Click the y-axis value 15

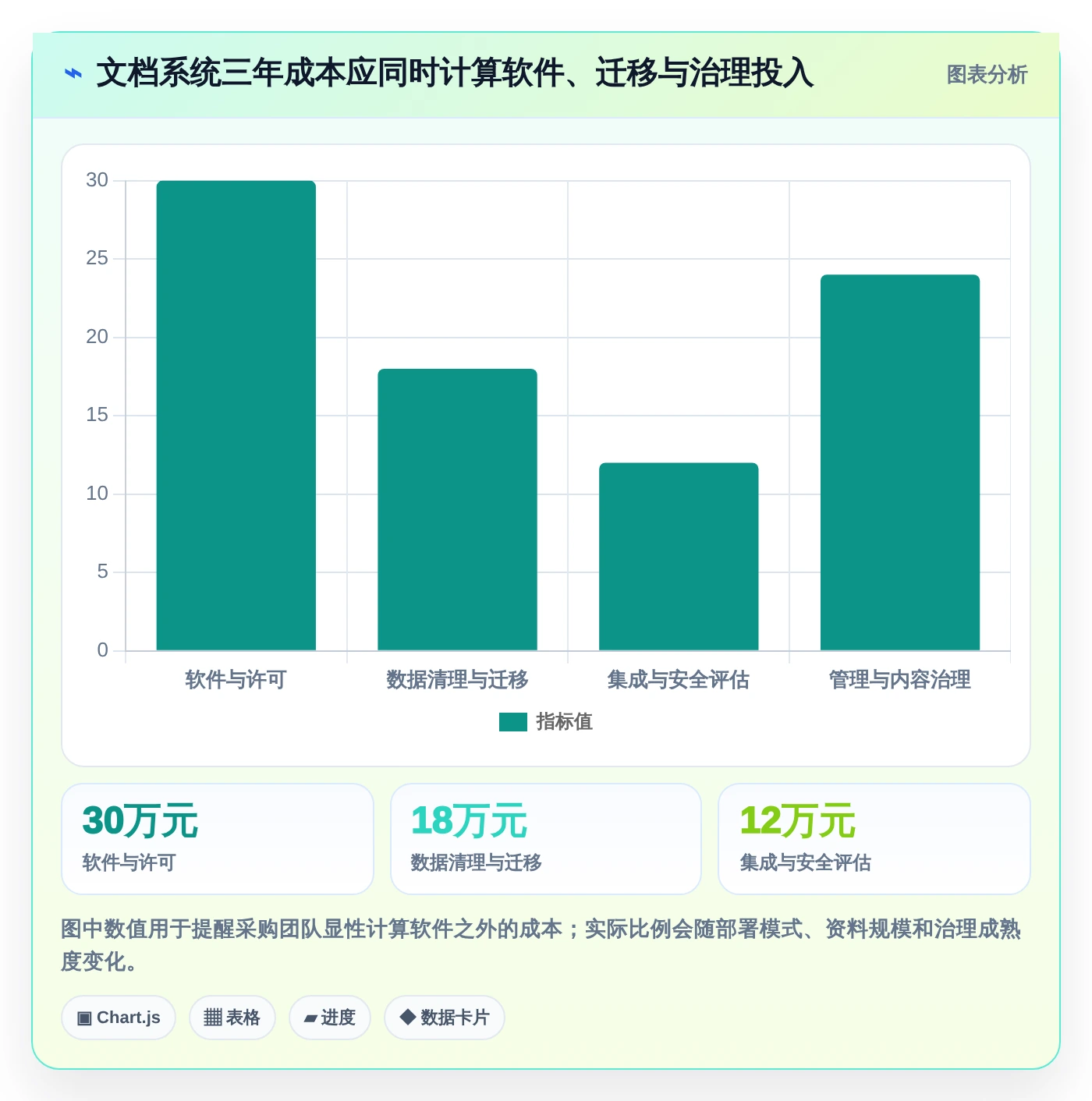pyautogui.click(x=97, y=415)
